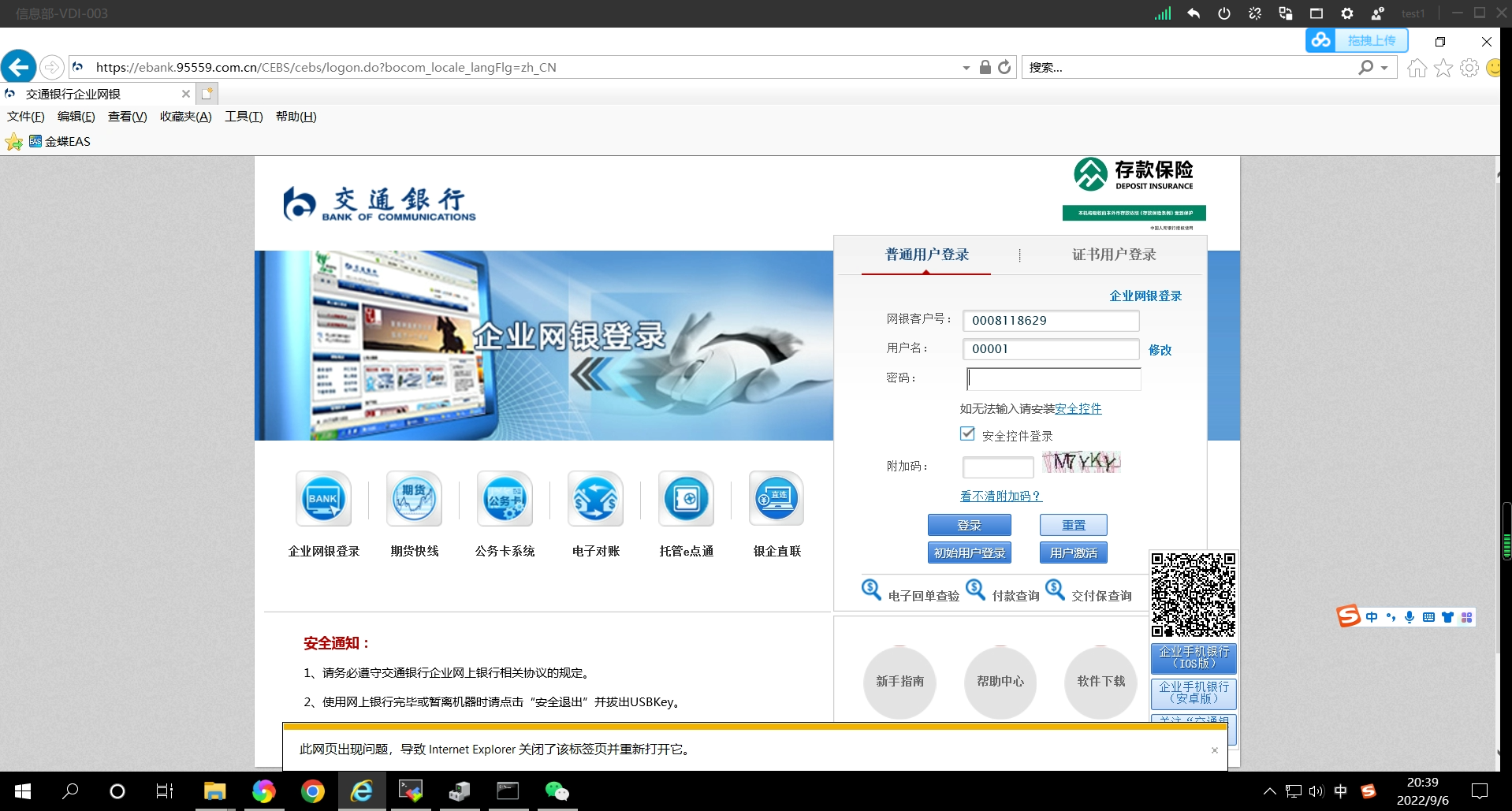
Task: Click the 企业手机银行 安卓版 button
Action: point(1194,694)
